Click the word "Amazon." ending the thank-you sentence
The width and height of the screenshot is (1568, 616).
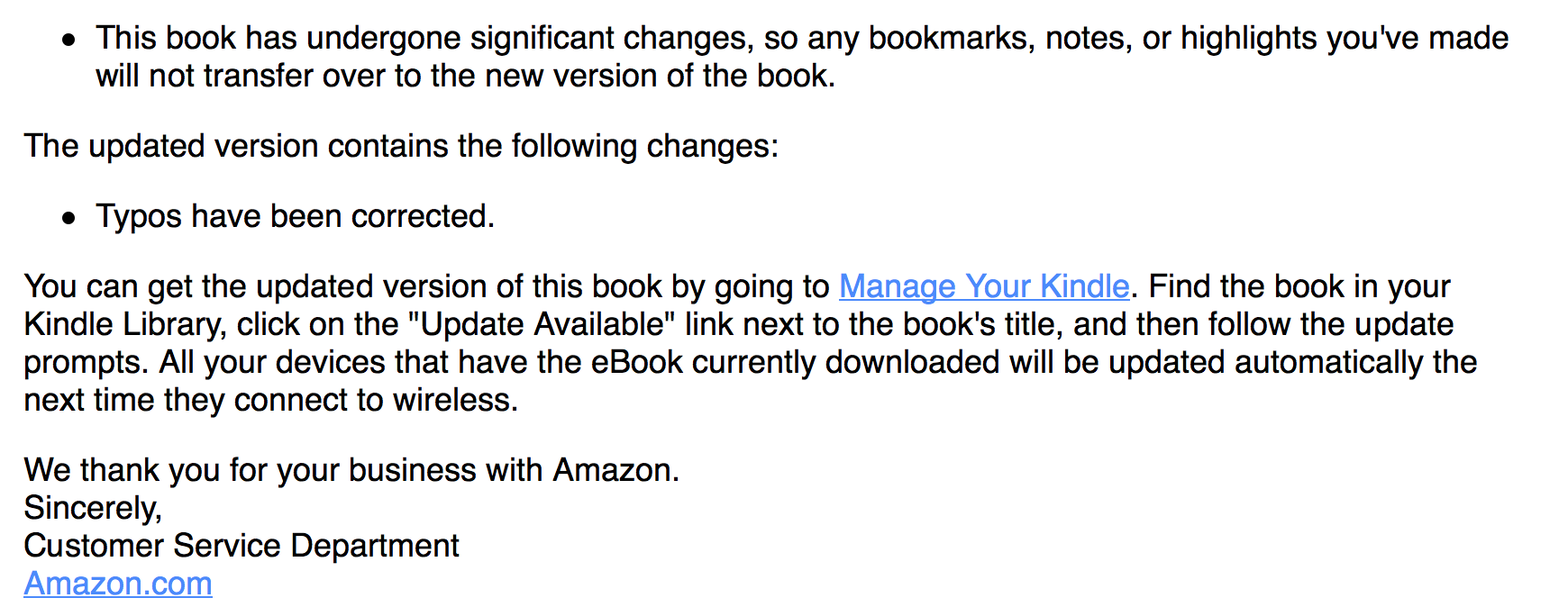point(616,470)
